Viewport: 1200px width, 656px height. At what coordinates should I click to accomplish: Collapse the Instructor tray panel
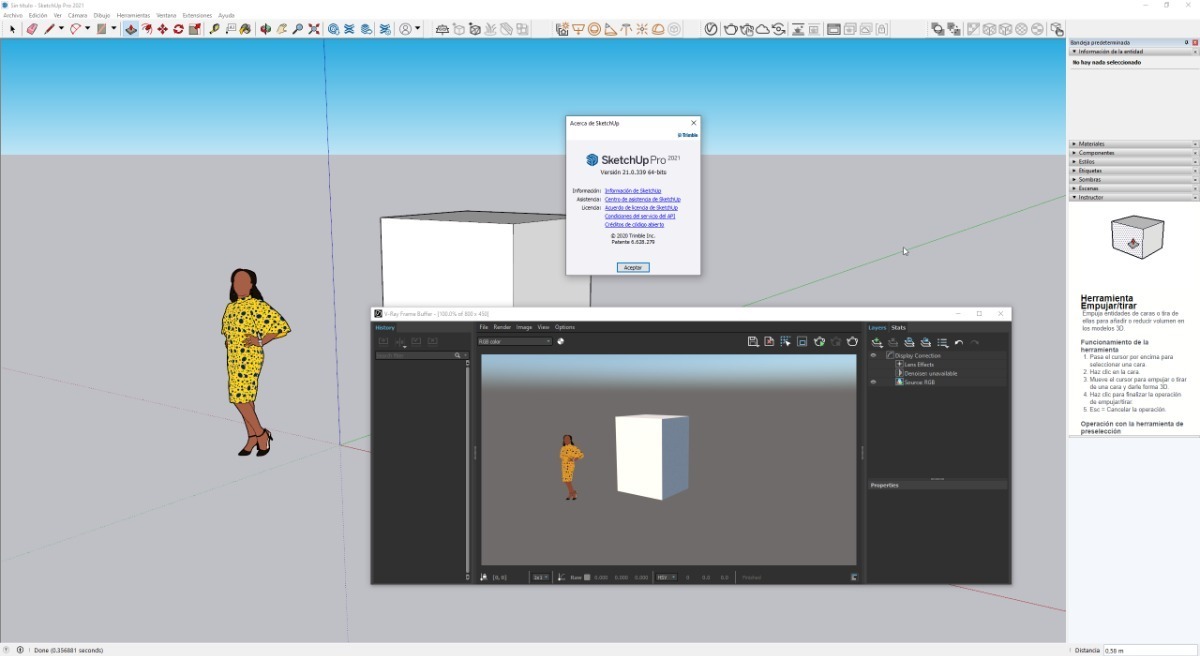click(1133, 197)
